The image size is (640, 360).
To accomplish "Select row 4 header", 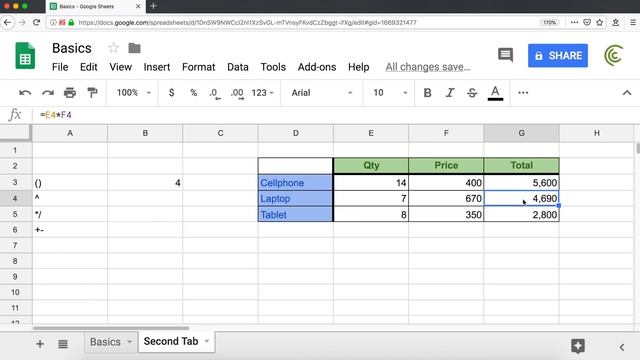I will tap(15, 199).
